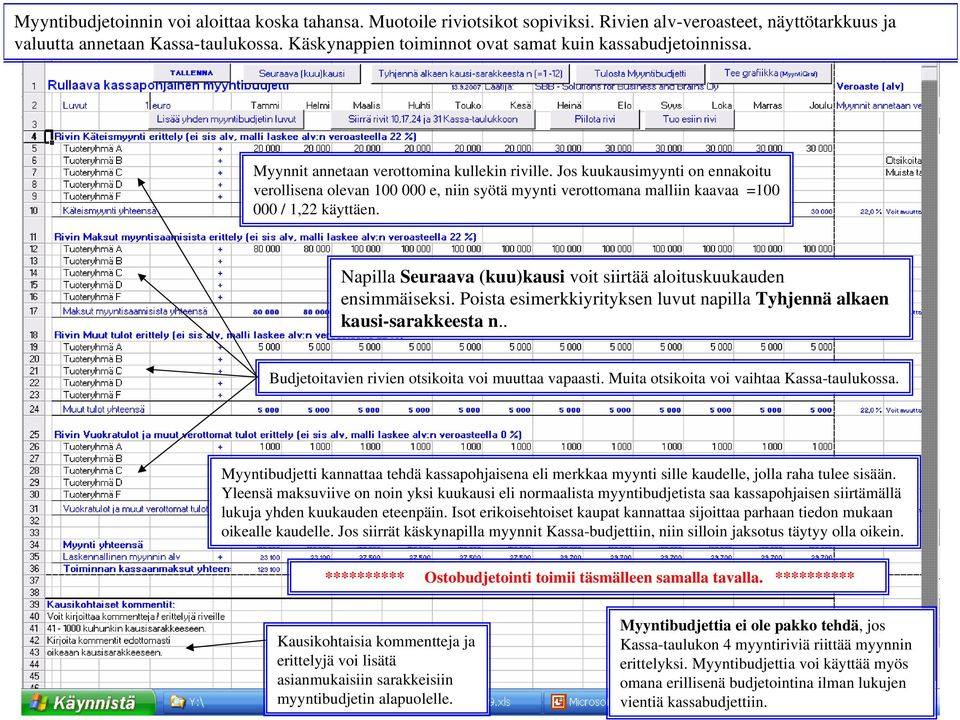
Task: Select the Touko month header cell
Action: [468, 105]
